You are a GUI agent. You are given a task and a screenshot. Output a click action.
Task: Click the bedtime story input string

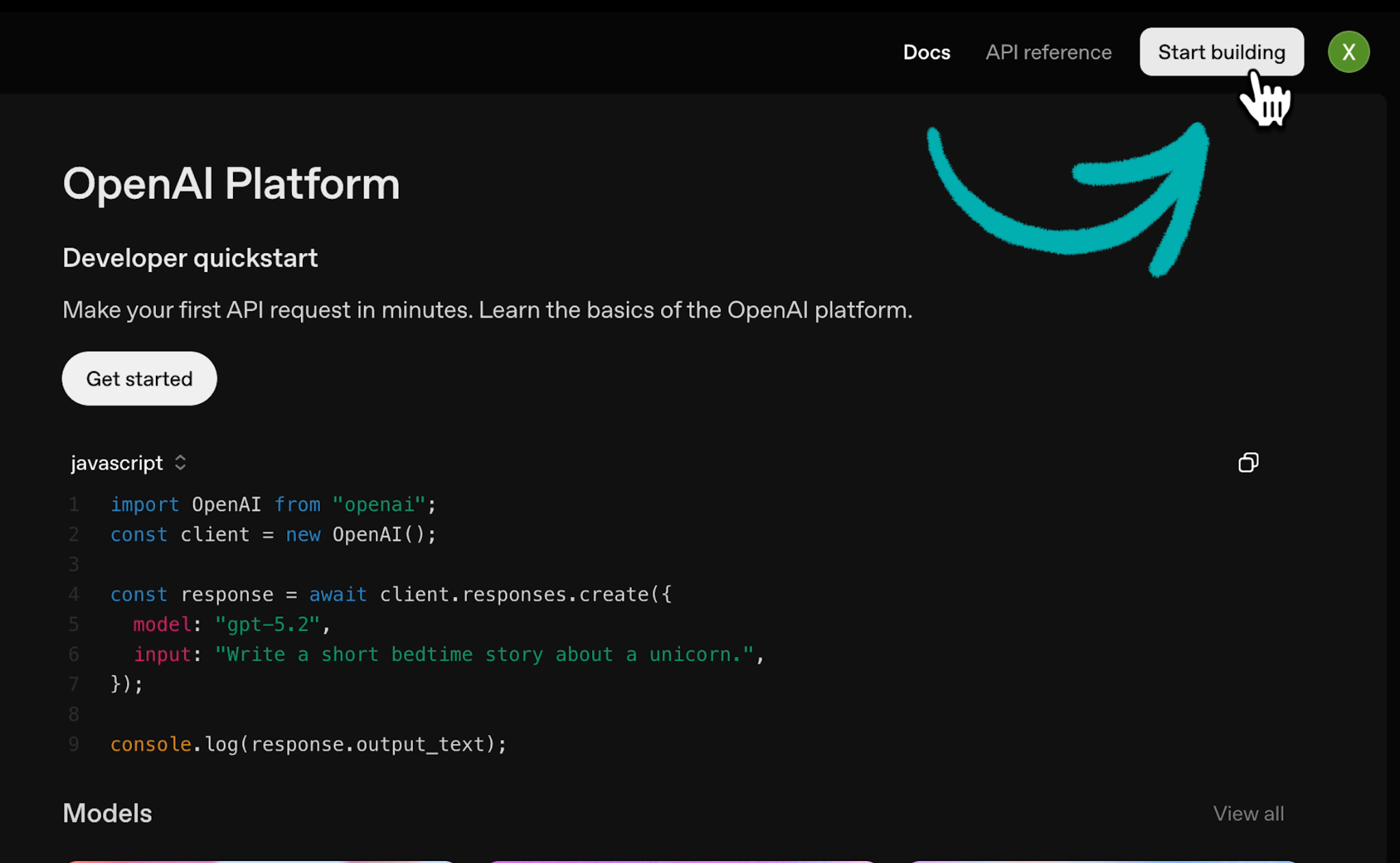483,654
